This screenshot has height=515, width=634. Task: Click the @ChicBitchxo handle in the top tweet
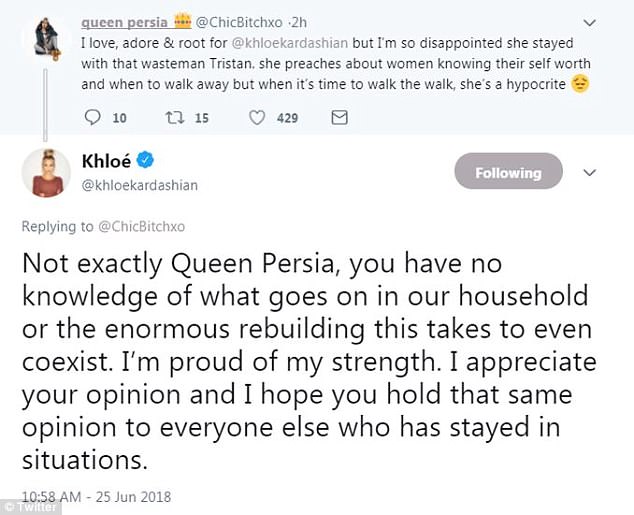point(240,22)
